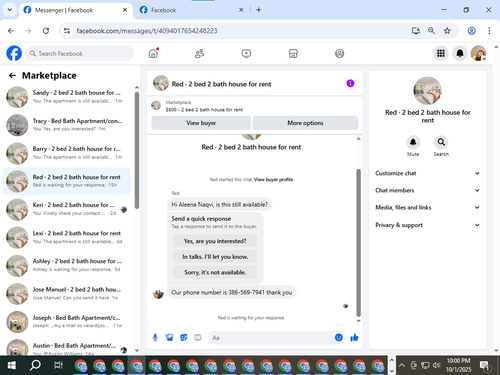Open View buyer profile link
The image size is (500, 375).
[273, 179]
